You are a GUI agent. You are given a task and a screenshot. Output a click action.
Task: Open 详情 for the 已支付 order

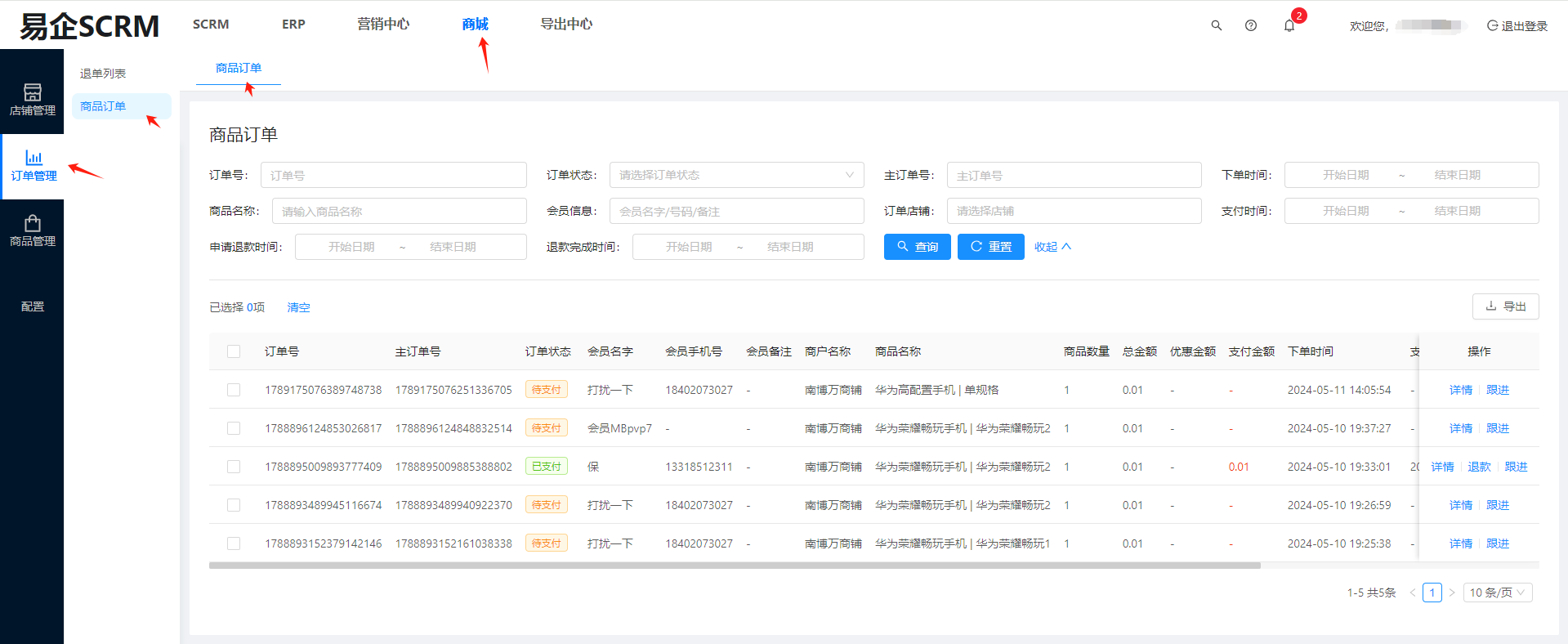(1443, 467)
